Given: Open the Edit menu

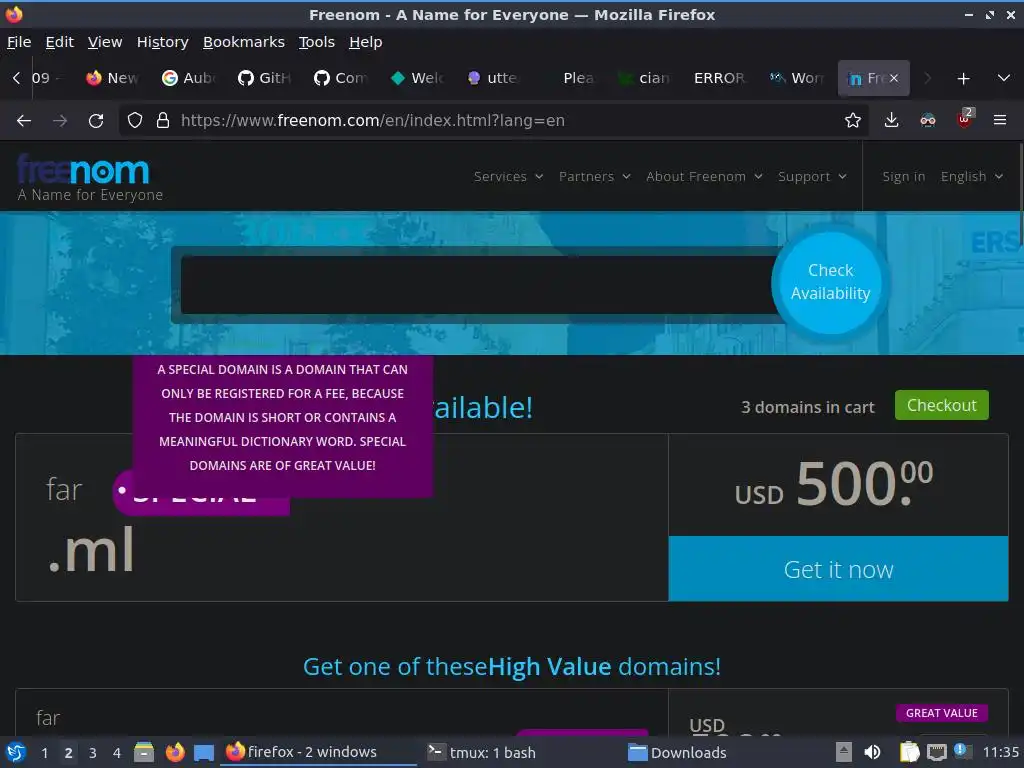Looking at the screenshot, I should (x=59, y=42).
